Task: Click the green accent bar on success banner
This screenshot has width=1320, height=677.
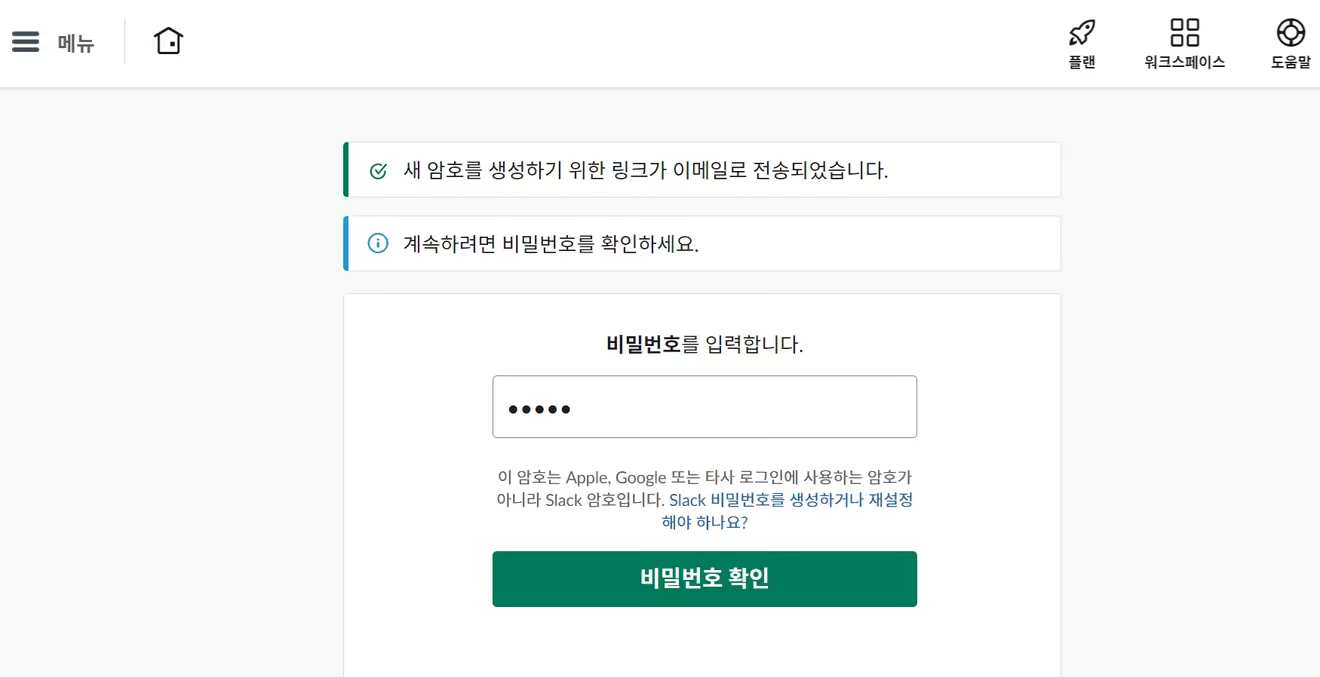Action: pos(346,170)
